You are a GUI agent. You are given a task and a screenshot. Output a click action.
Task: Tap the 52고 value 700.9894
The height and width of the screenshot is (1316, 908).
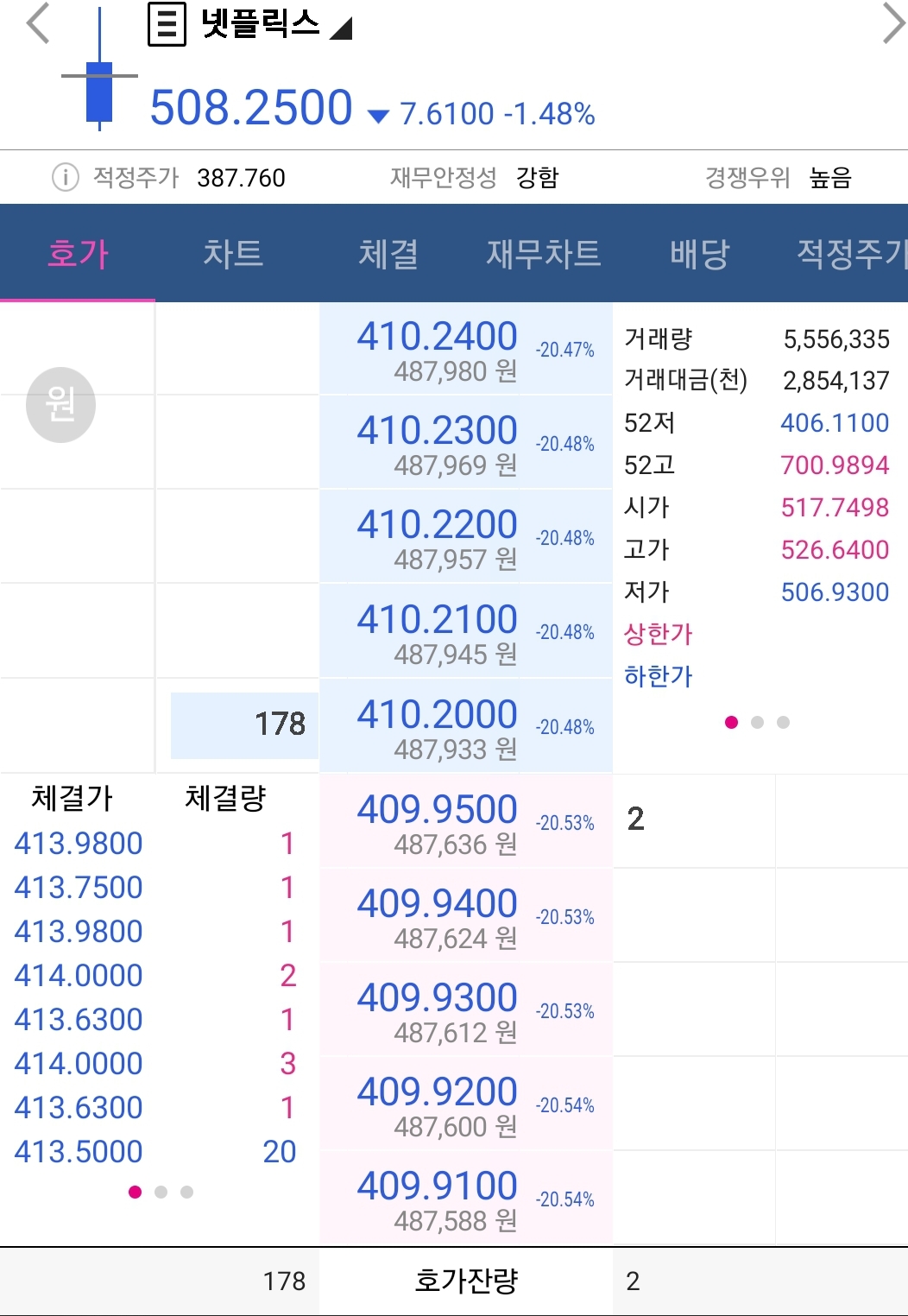[x=835, y=465]
